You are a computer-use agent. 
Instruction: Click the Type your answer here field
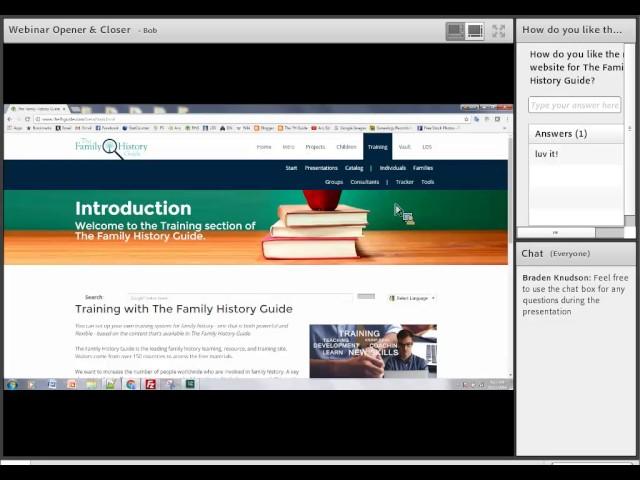pos(574,105)
